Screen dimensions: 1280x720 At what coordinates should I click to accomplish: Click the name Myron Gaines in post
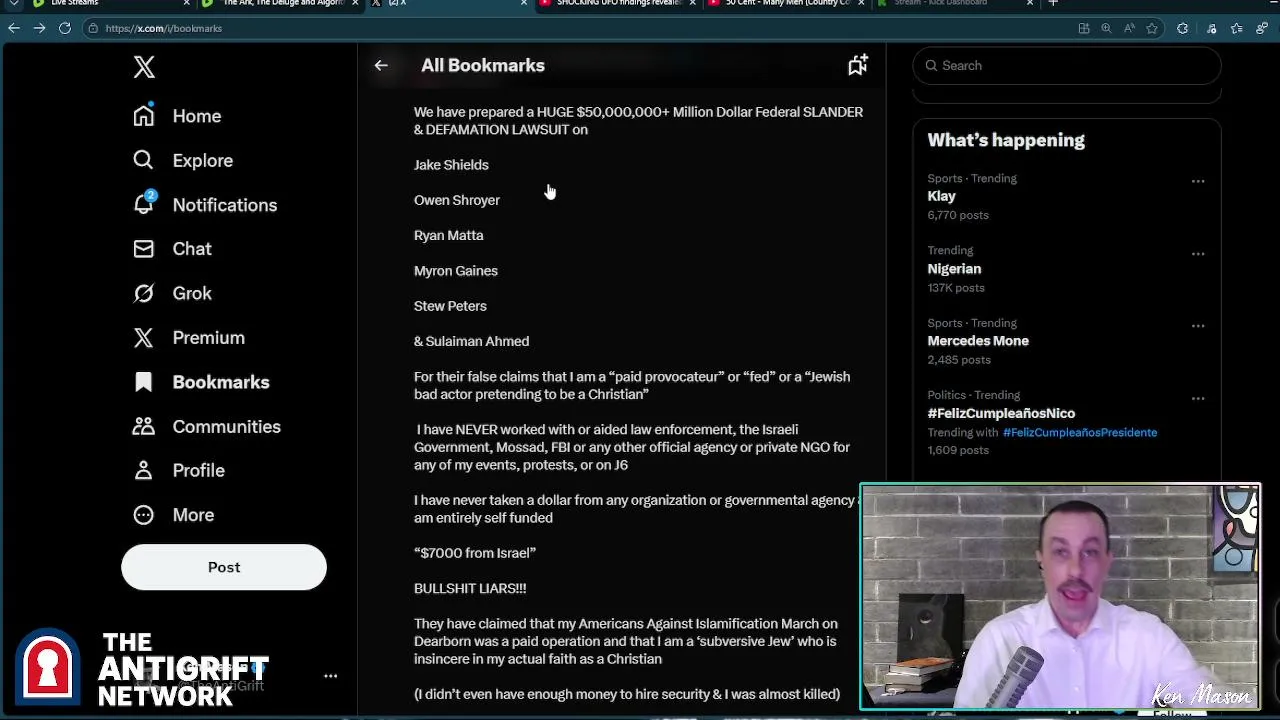click(456, 271)
